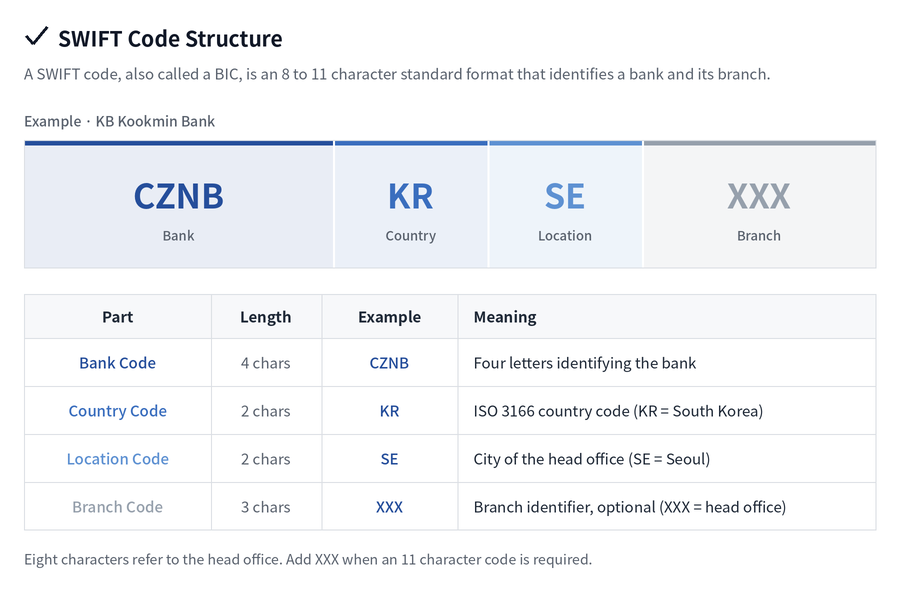This screenshot has width=900, height=594.
Task: Click the checkmark icon beside SWIFT Code Structure
Action: pyautogui.click(x=36, y=37)
